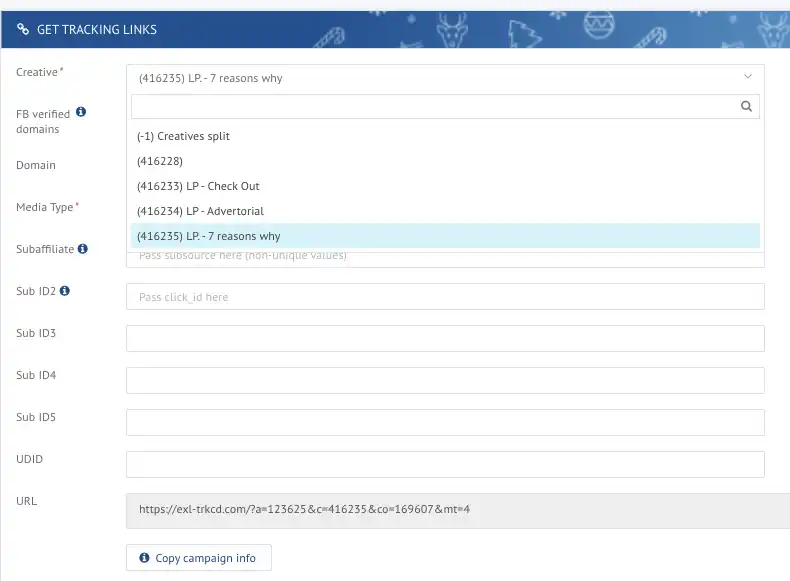Pick LP - Advertorial from the list
The image size is (790, 581).
445,211
